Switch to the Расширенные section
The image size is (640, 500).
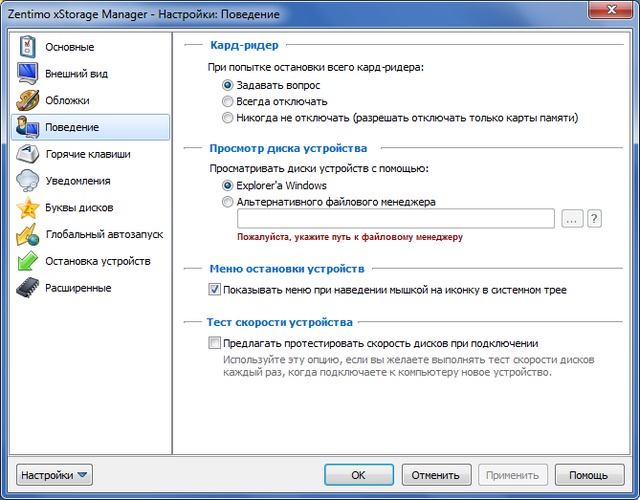pyautogui.click(x=90, y=288)
